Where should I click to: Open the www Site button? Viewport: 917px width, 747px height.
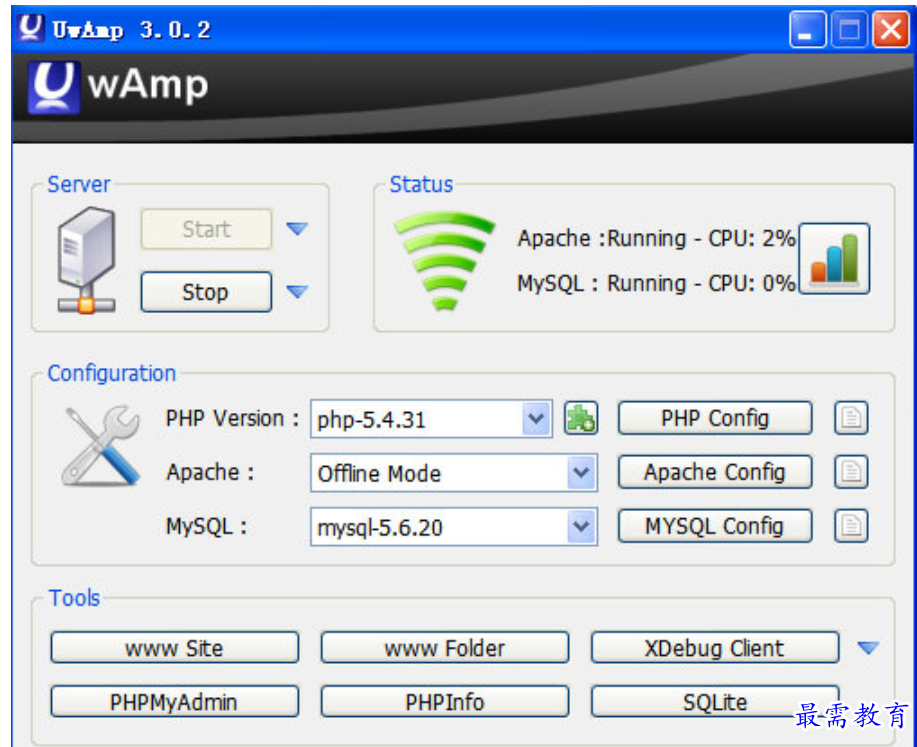pos(174,648)
